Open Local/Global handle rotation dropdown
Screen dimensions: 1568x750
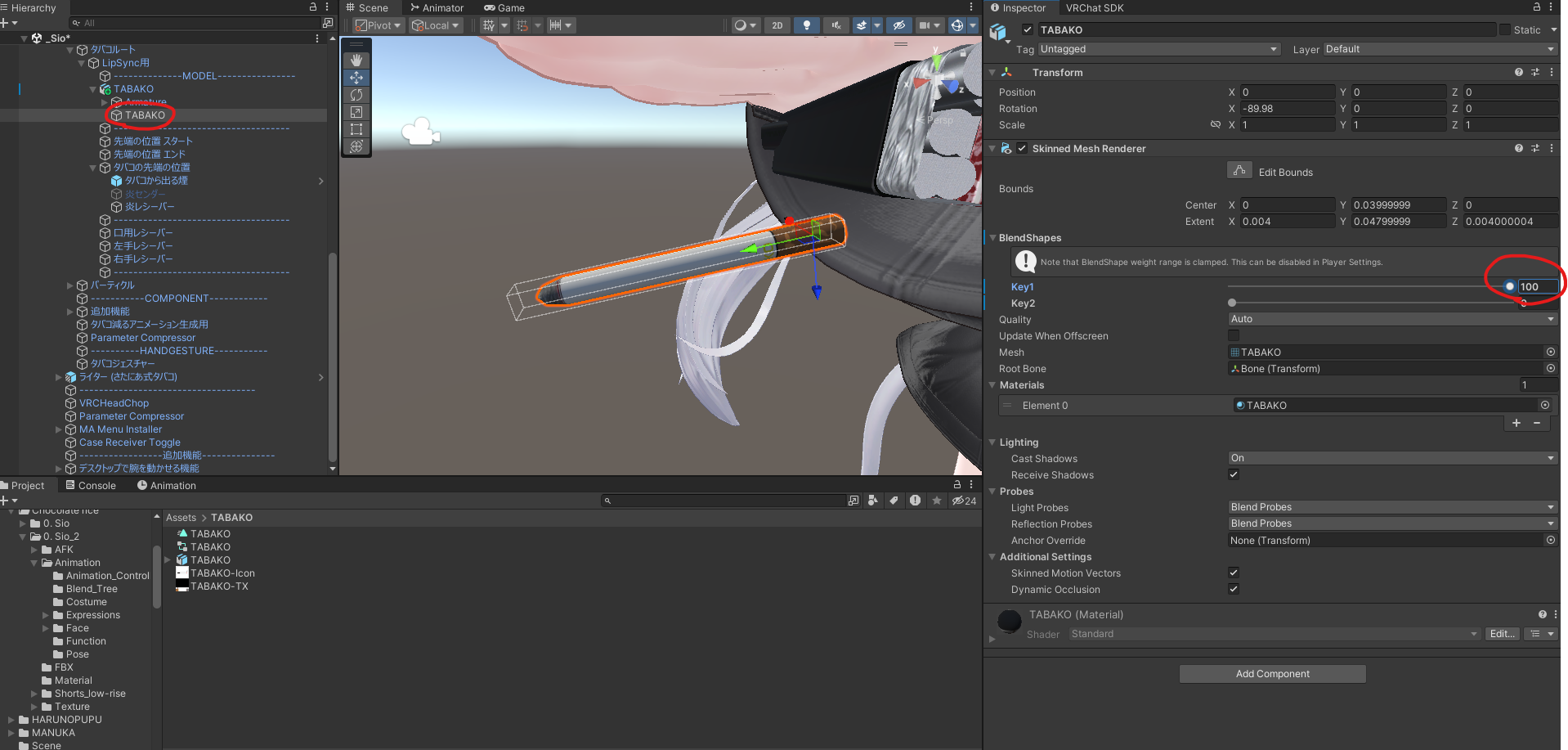436,25
